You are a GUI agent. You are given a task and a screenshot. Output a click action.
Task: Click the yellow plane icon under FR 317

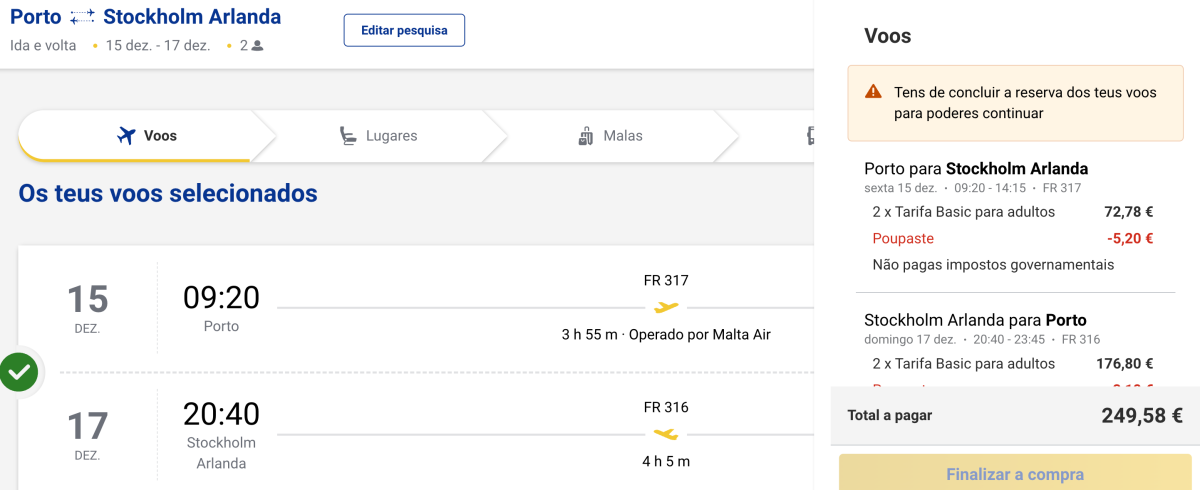(x=666, y=307)
